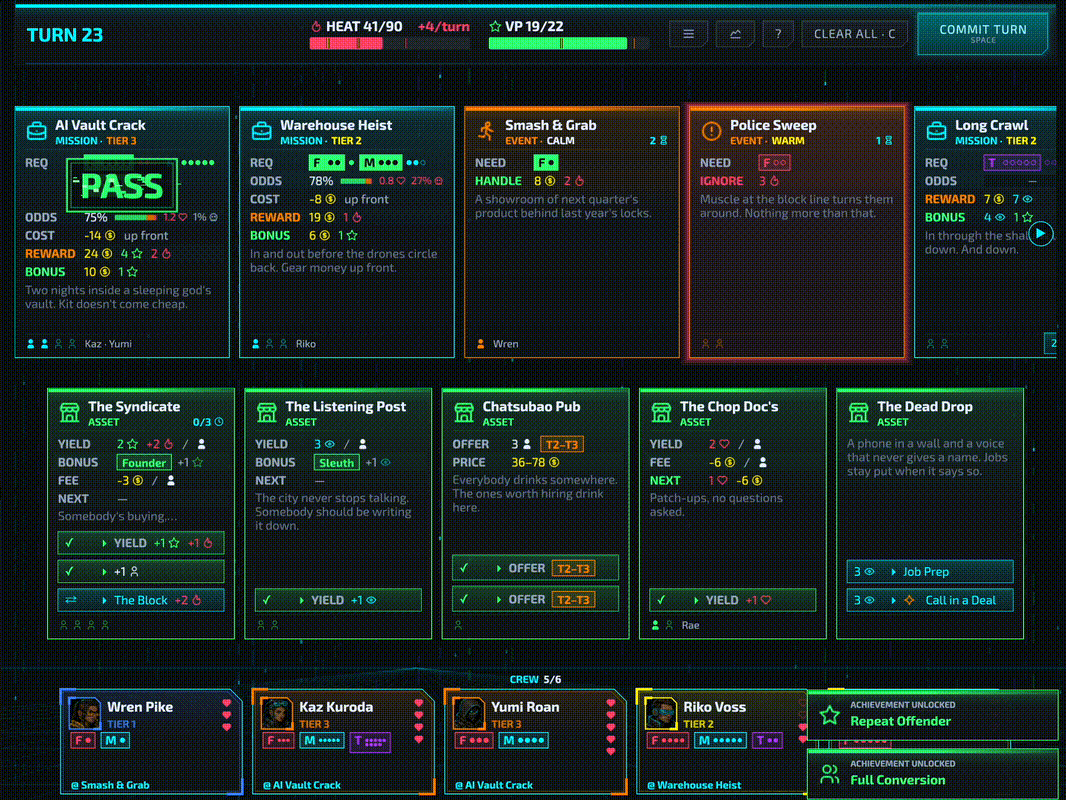Click the Chatsubao Pub storefront icon
The image size is (1066, 800).
point(464,413)
